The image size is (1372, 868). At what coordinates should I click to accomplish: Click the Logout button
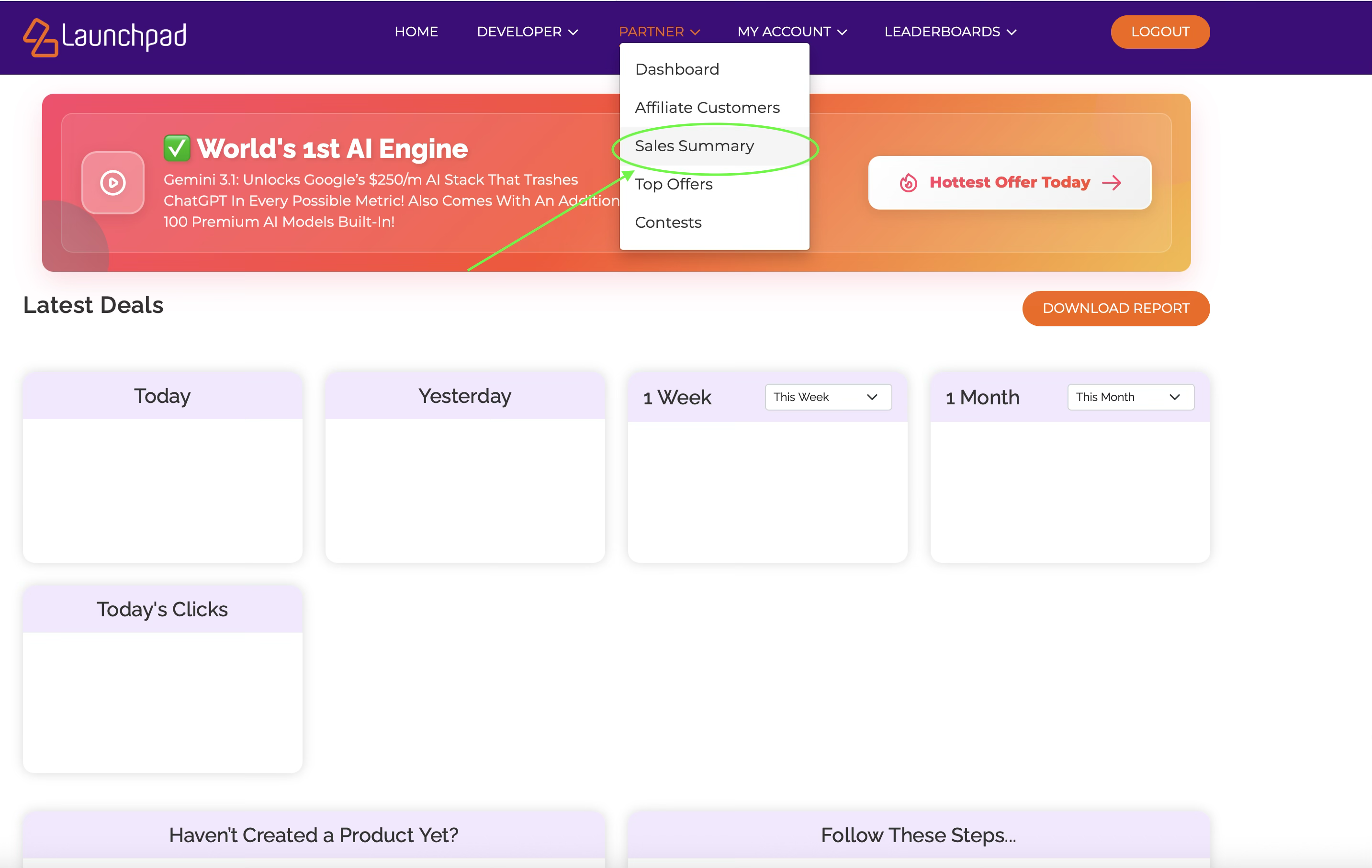pyautogui.click(x=1159, y=32)
